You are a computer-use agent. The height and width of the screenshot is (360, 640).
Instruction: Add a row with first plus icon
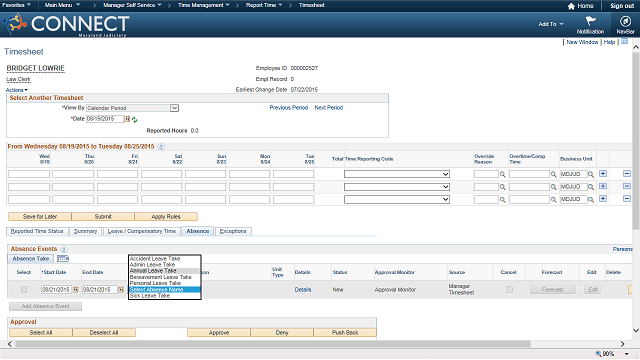[602, 174]
